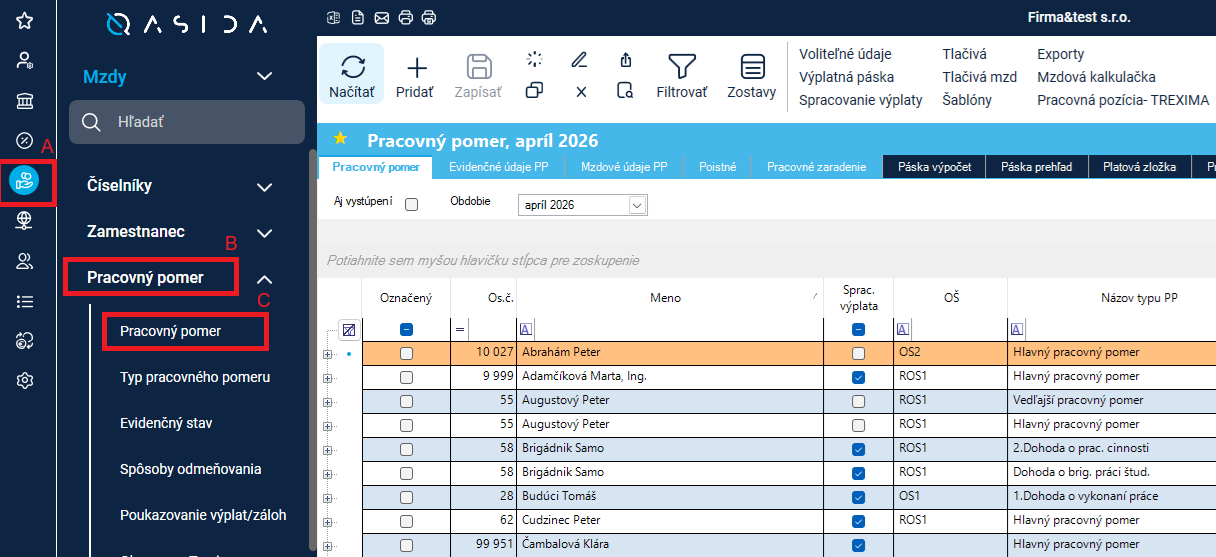This screenshot has width=1216, height=557.
Task: Open the user settings icon in left rail
Action: tap(25, 60)
